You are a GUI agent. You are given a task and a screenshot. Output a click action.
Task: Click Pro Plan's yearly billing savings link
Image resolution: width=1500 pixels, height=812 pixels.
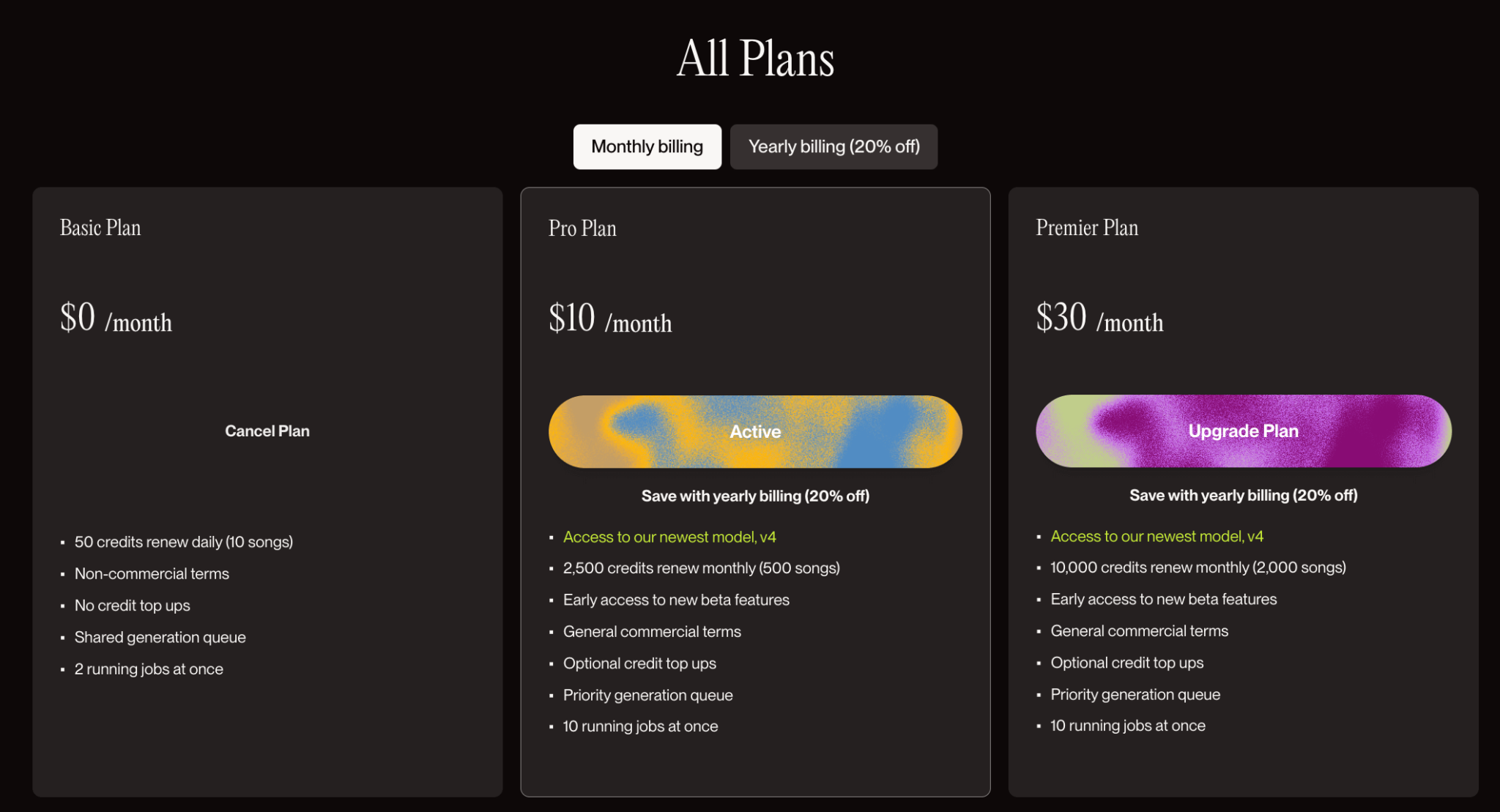coord(755,496)
